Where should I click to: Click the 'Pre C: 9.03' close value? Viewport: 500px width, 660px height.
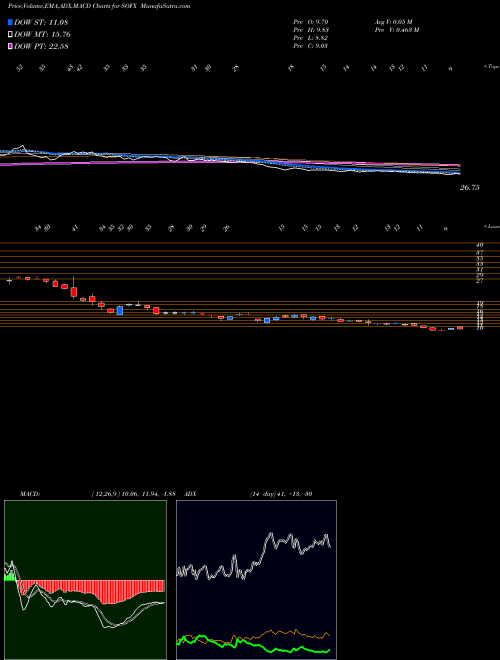[x=311, y=45]
